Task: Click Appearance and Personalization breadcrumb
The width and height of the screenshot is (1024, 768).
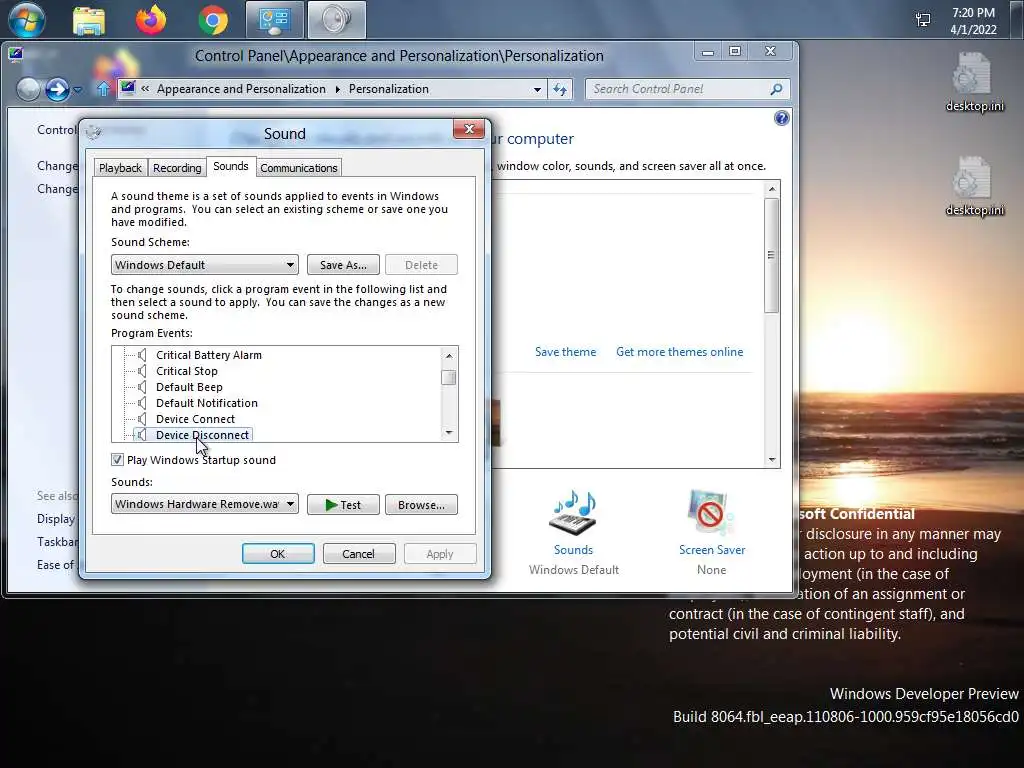Action: (x=241, y=89)
